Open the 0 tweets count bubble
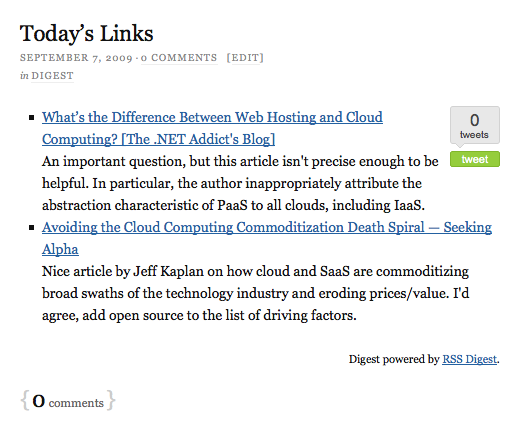Viewport: 517px width, 434px height. pyautogui.click(x=475, y=126)
